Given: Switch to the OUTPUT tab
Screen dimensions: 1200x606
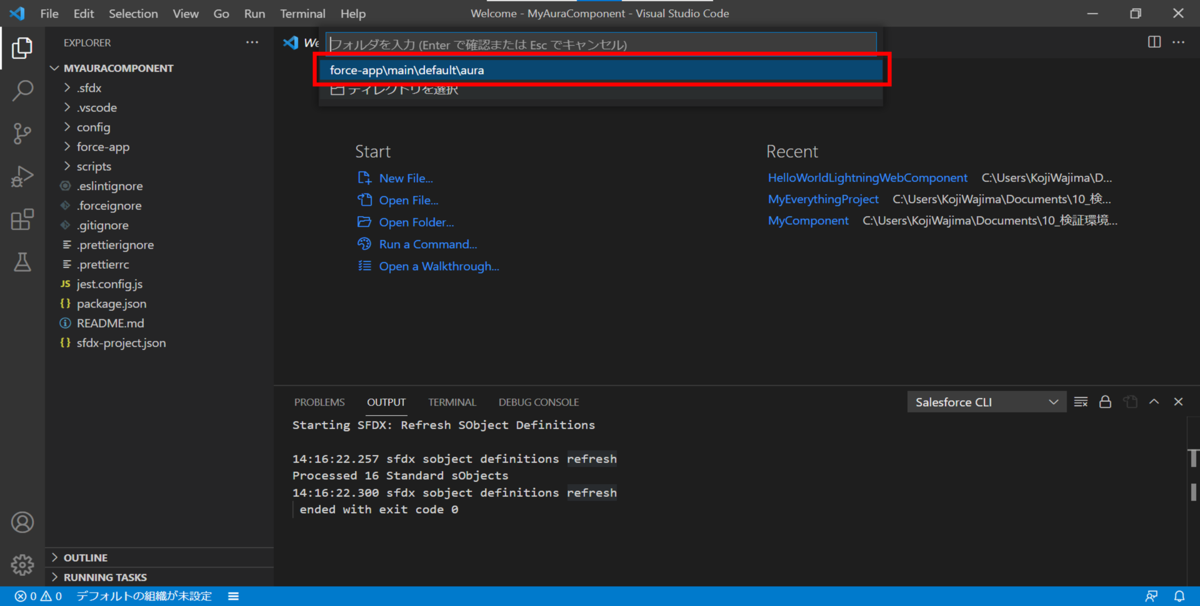Looking at the screenshot, I should [386, 402].
